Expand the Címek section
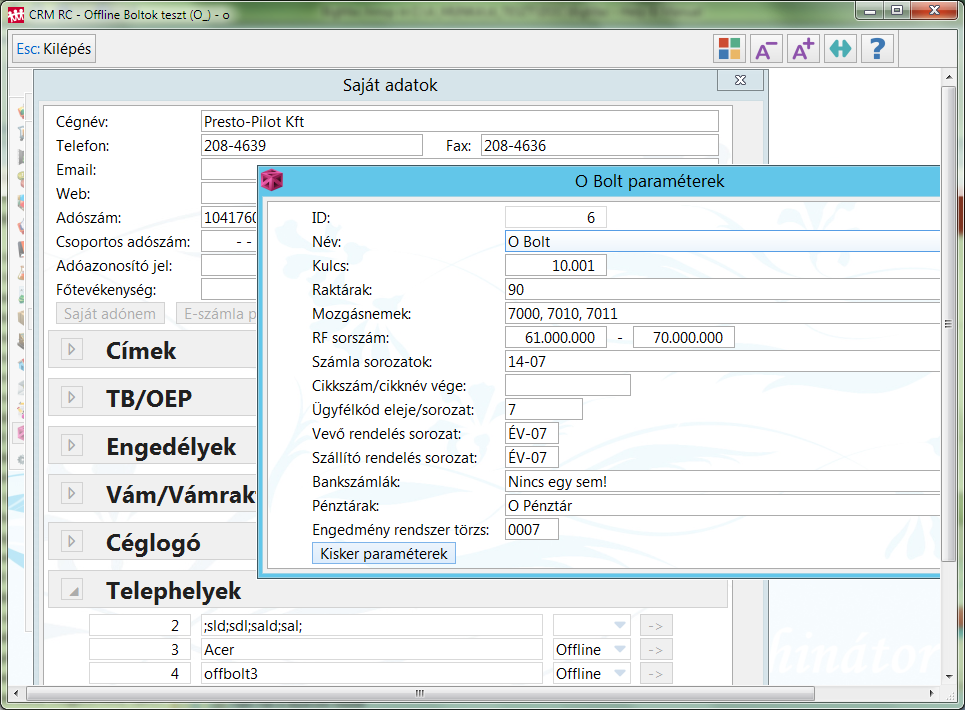The image size is (965, 710). click(71, 349)
